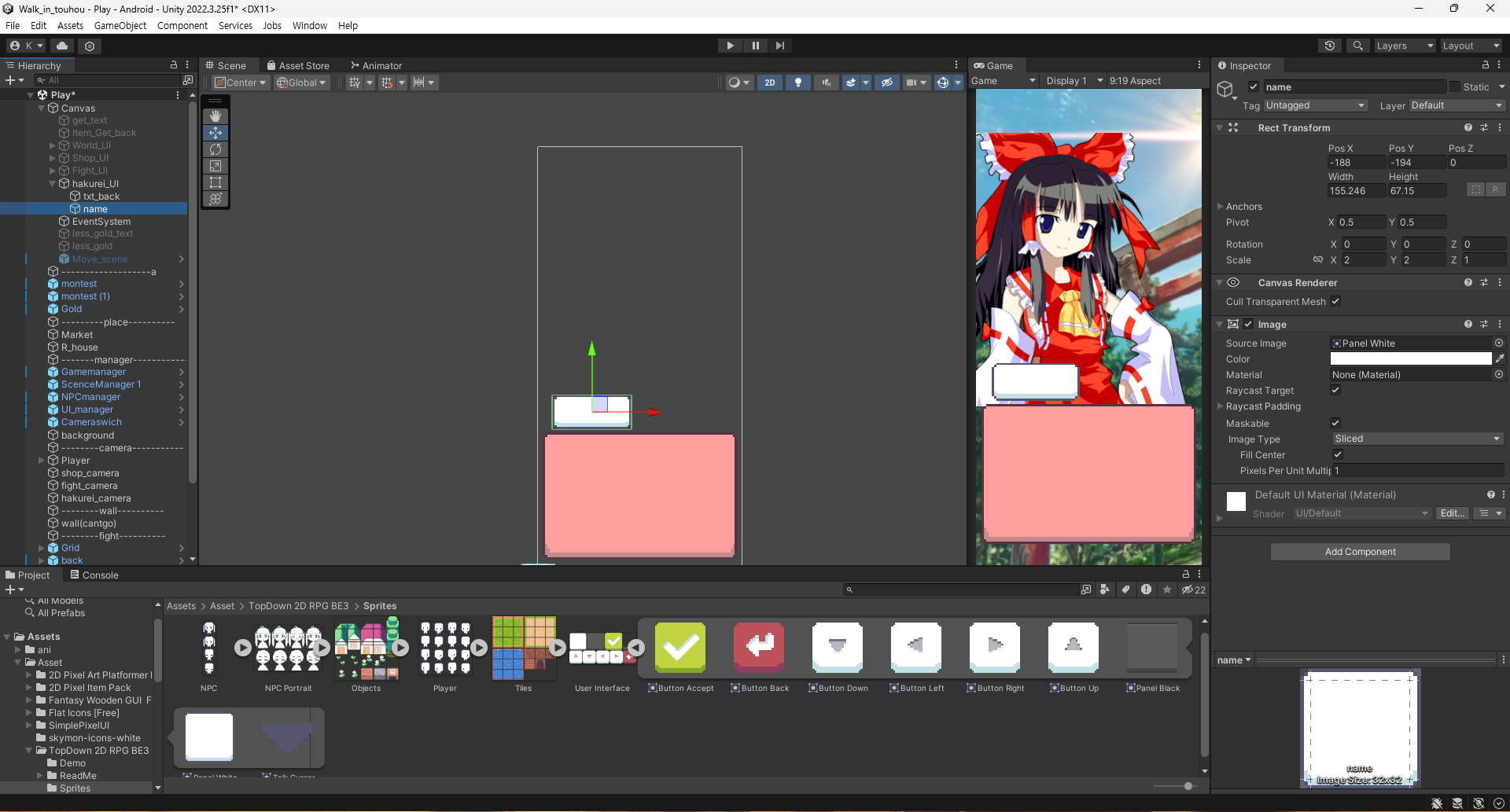
Task: Toggle the constrained proportions scale link icon
Action: coord(1318,260)
